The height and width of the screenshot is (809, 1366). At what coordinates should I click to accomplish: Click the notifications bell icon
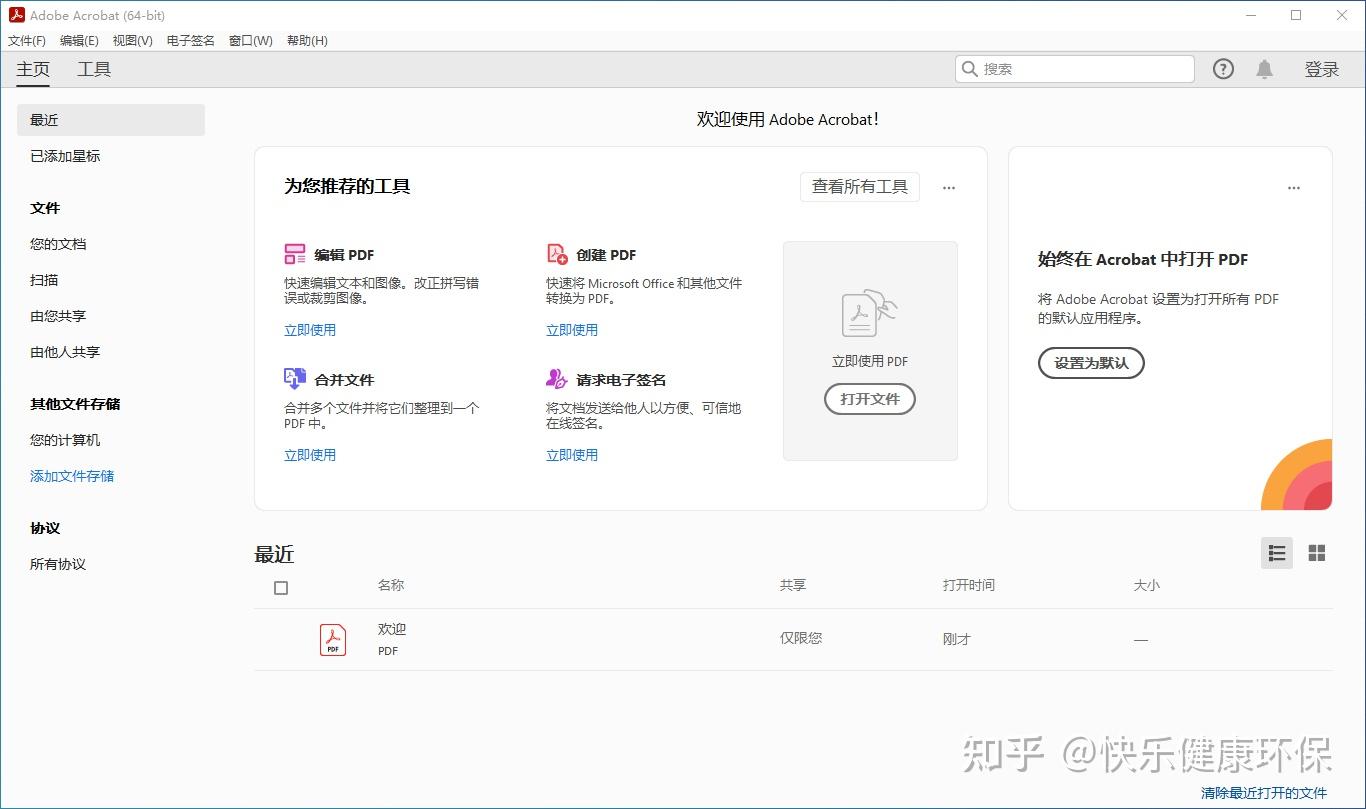pos(1263,68)
